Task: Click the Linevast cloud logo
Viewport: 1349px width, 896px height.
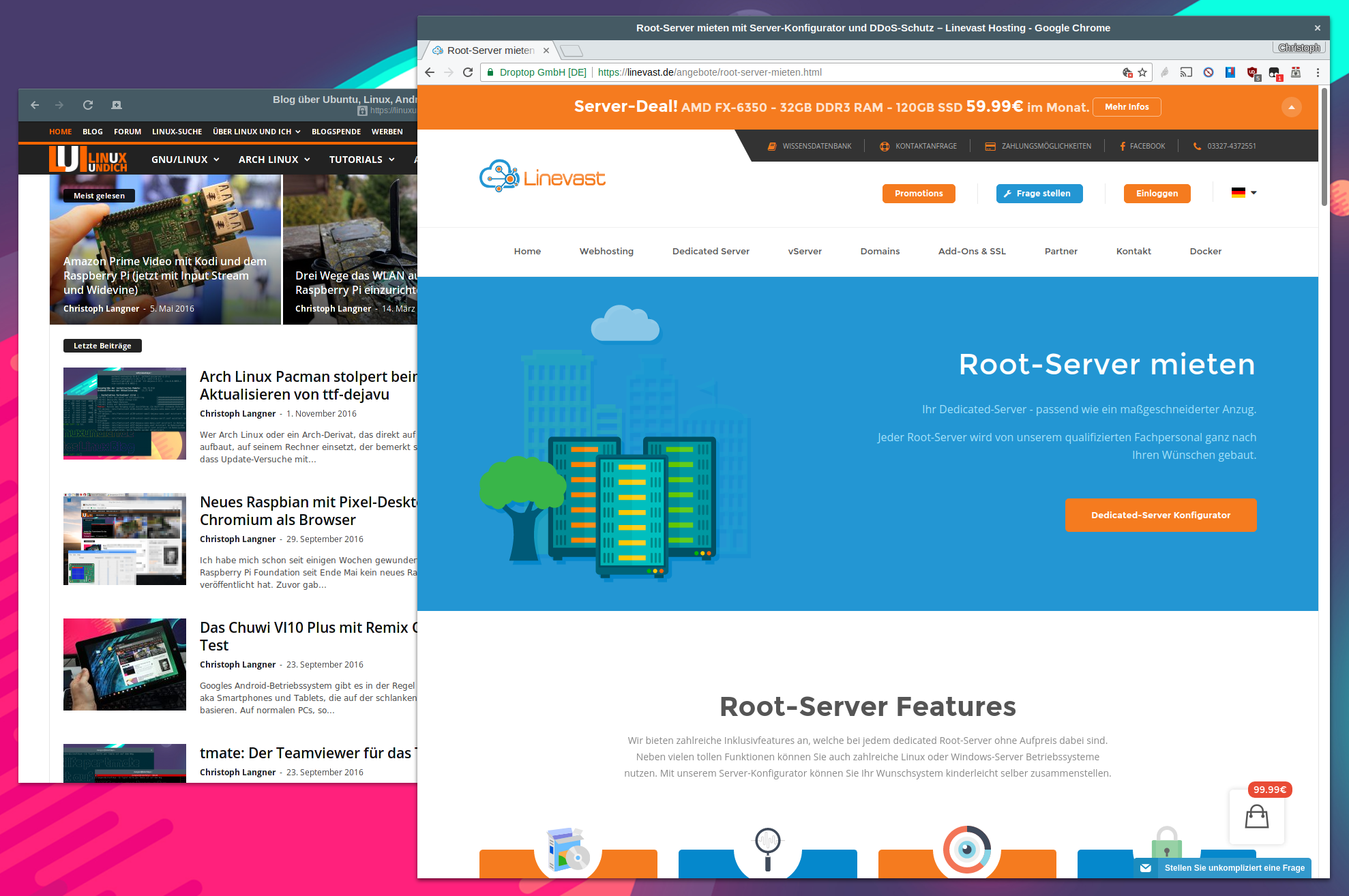Action: pos(542,177)
